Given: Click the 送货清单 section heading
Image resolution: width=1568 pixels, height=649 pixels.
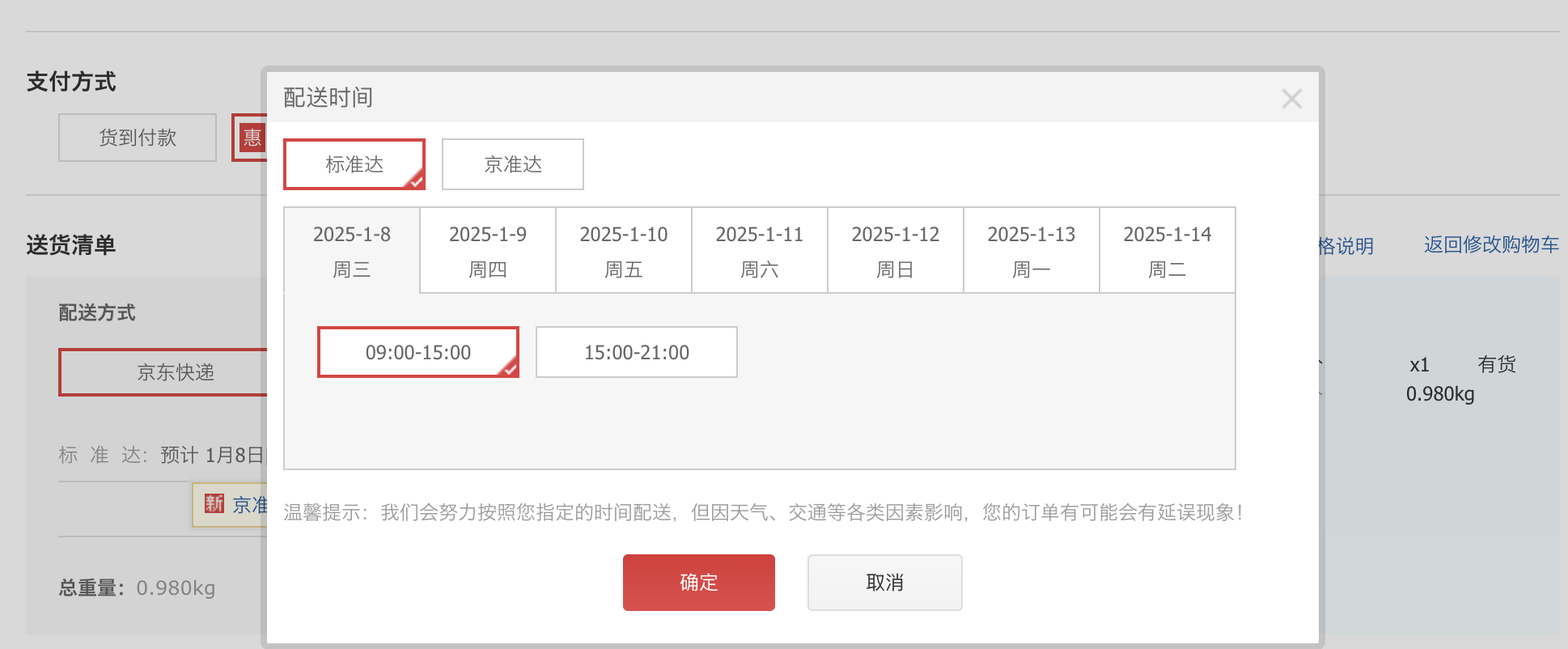Looking at the screenshot, I should click(x=71, y=245).
